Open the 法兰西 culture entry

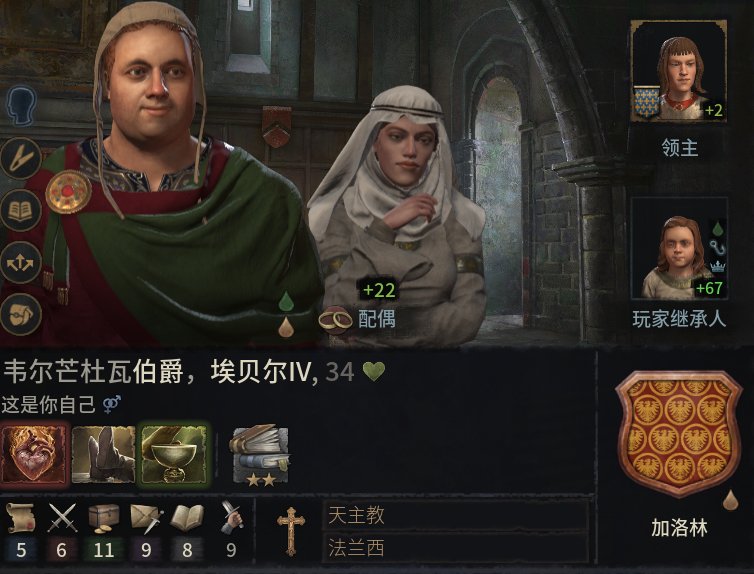455,548
